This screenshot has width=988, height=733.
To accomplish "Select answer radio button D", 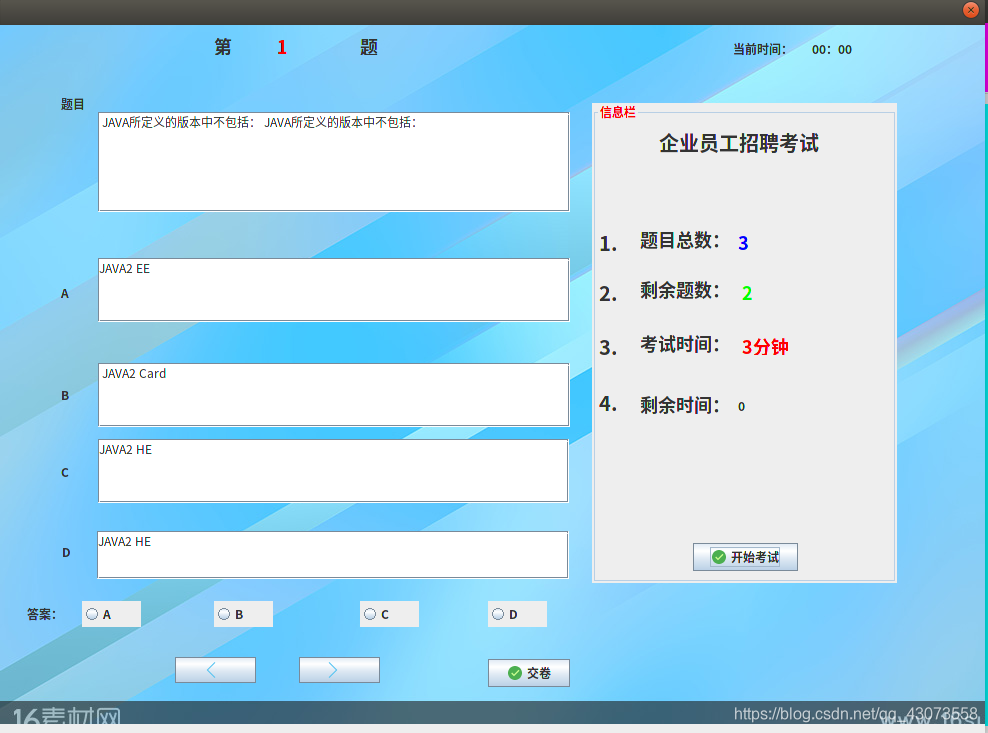I will tap(497, 613).
